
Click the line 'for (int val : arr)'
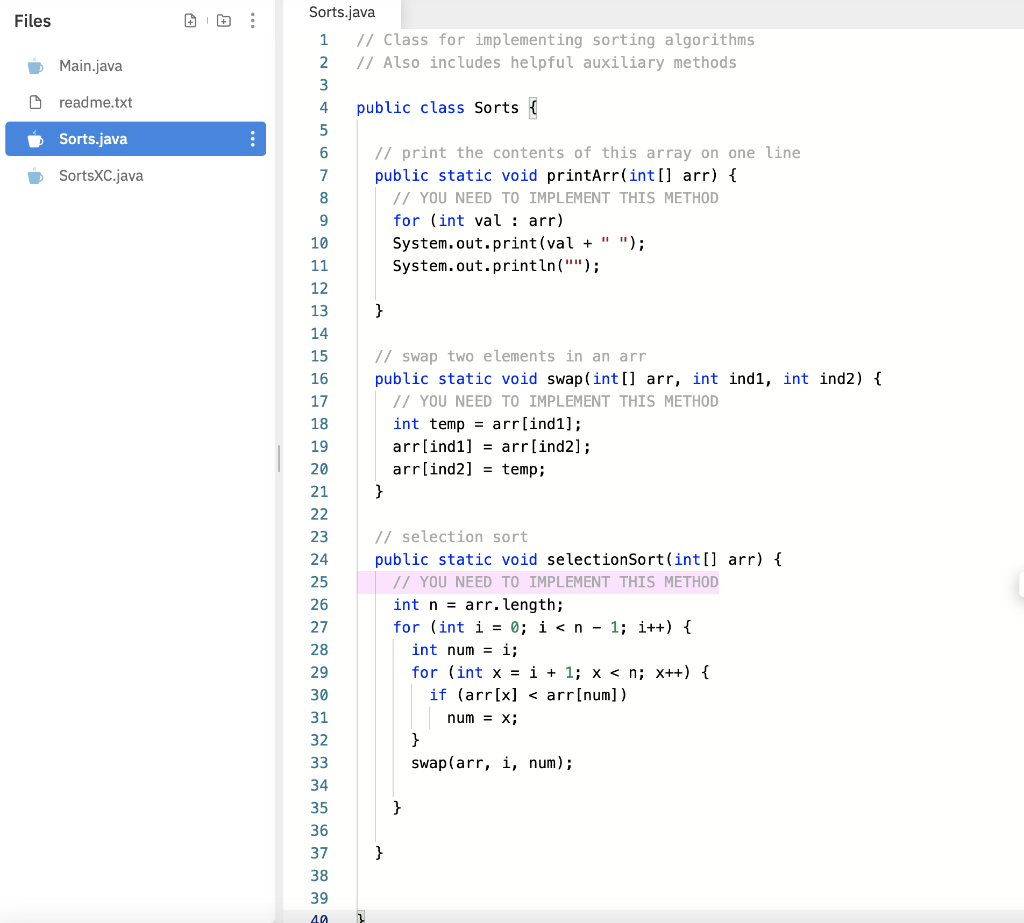(477, 221)
